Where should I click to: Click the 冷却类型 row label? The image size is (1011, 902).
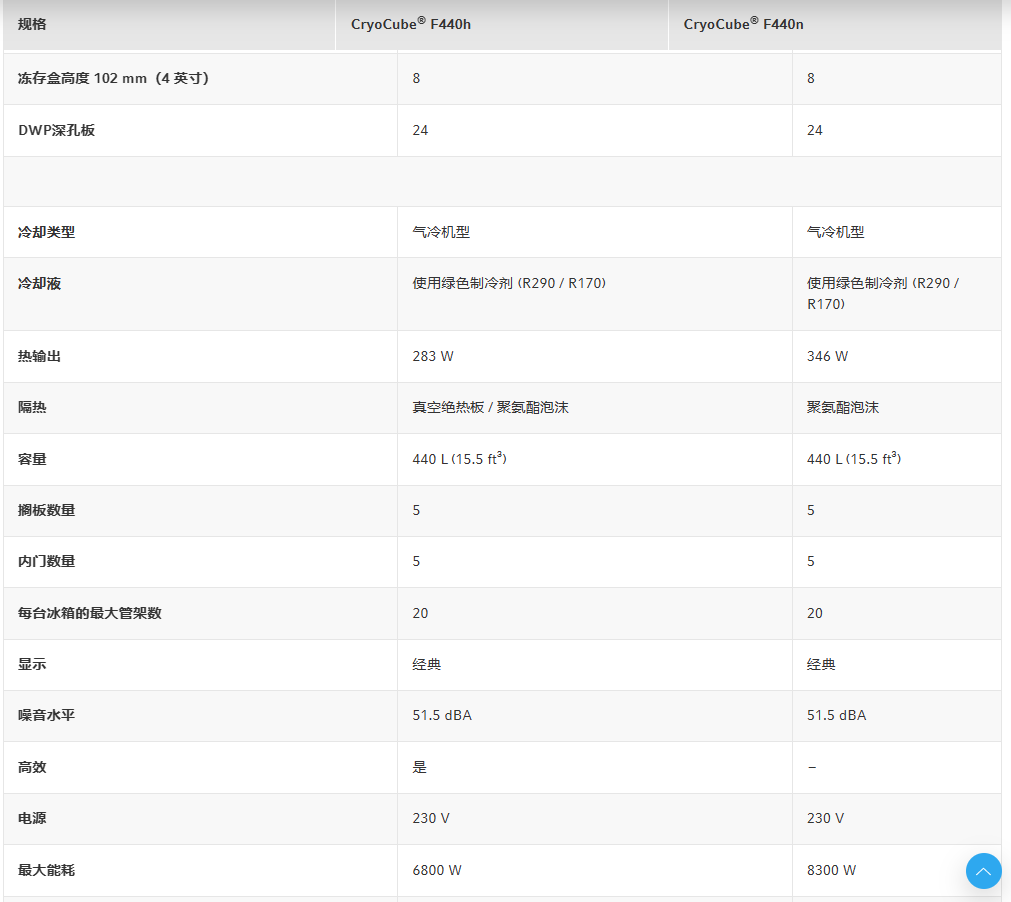pyautogui.click(x=46, y=232)
